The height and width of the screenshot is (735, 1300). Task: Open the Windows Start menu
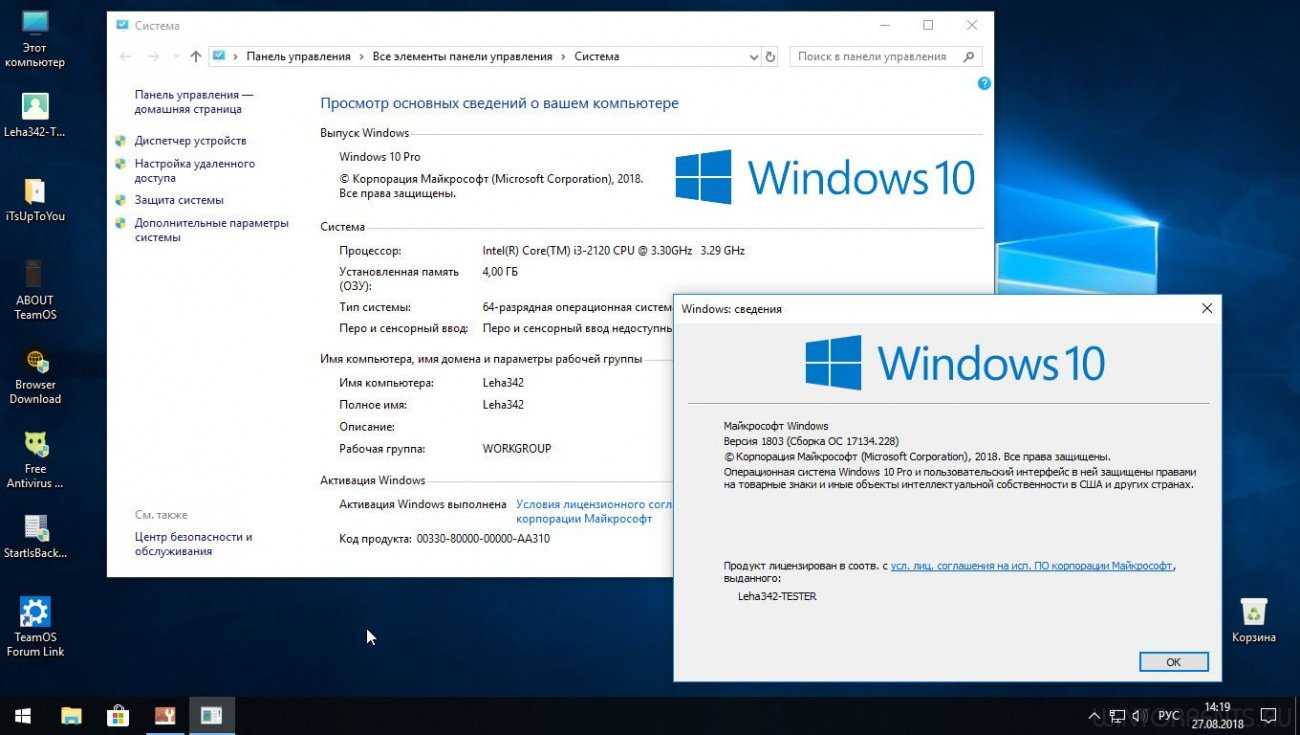tap(23, 716)
